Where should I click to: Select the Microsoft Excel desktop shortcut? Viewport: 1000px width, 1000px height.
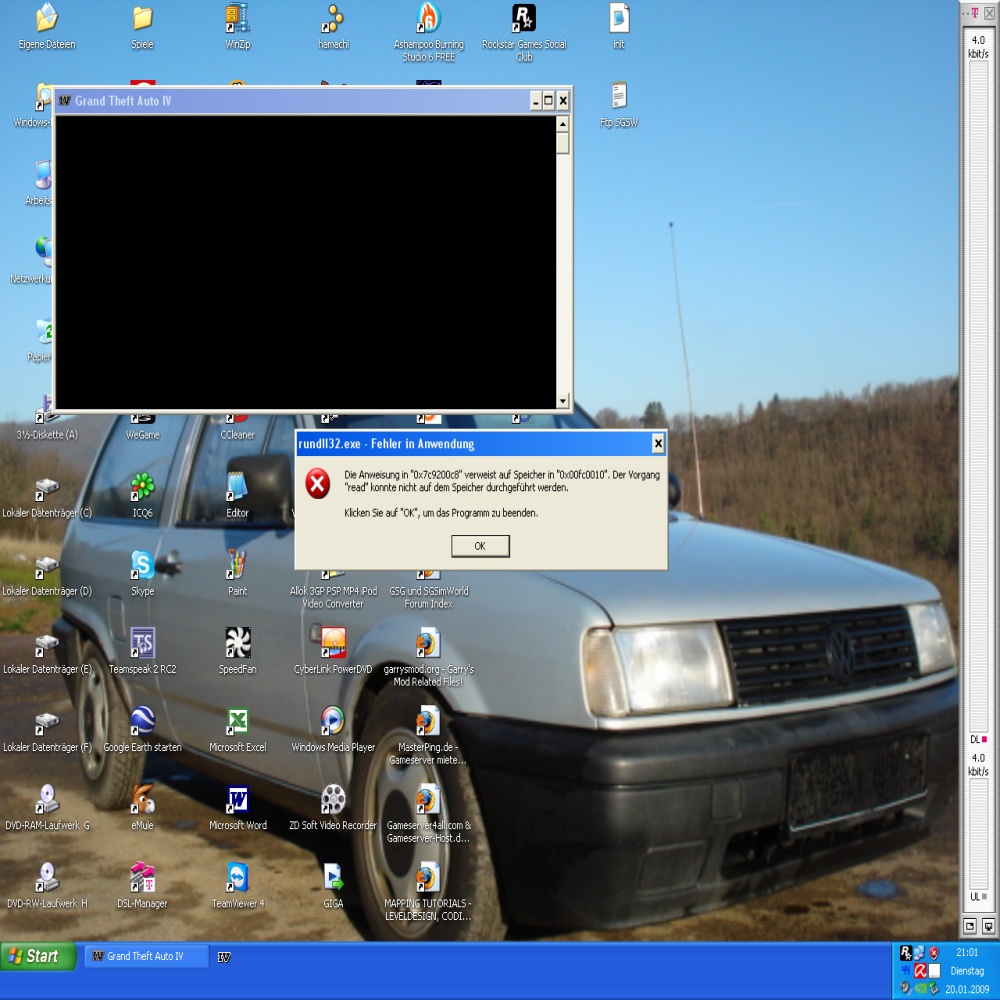click(238, 721)
